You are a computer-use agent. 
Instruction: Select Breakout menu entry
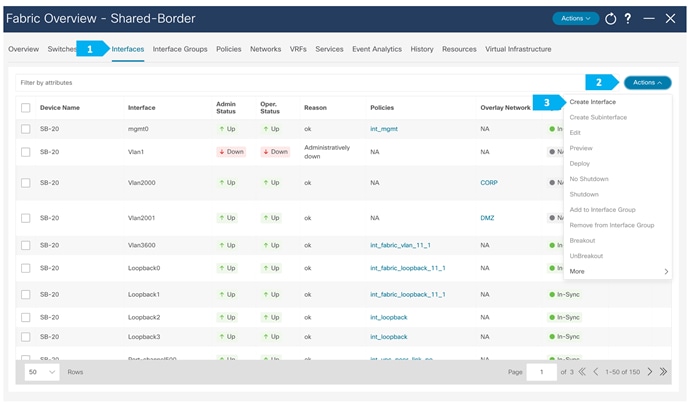[582, 241]
